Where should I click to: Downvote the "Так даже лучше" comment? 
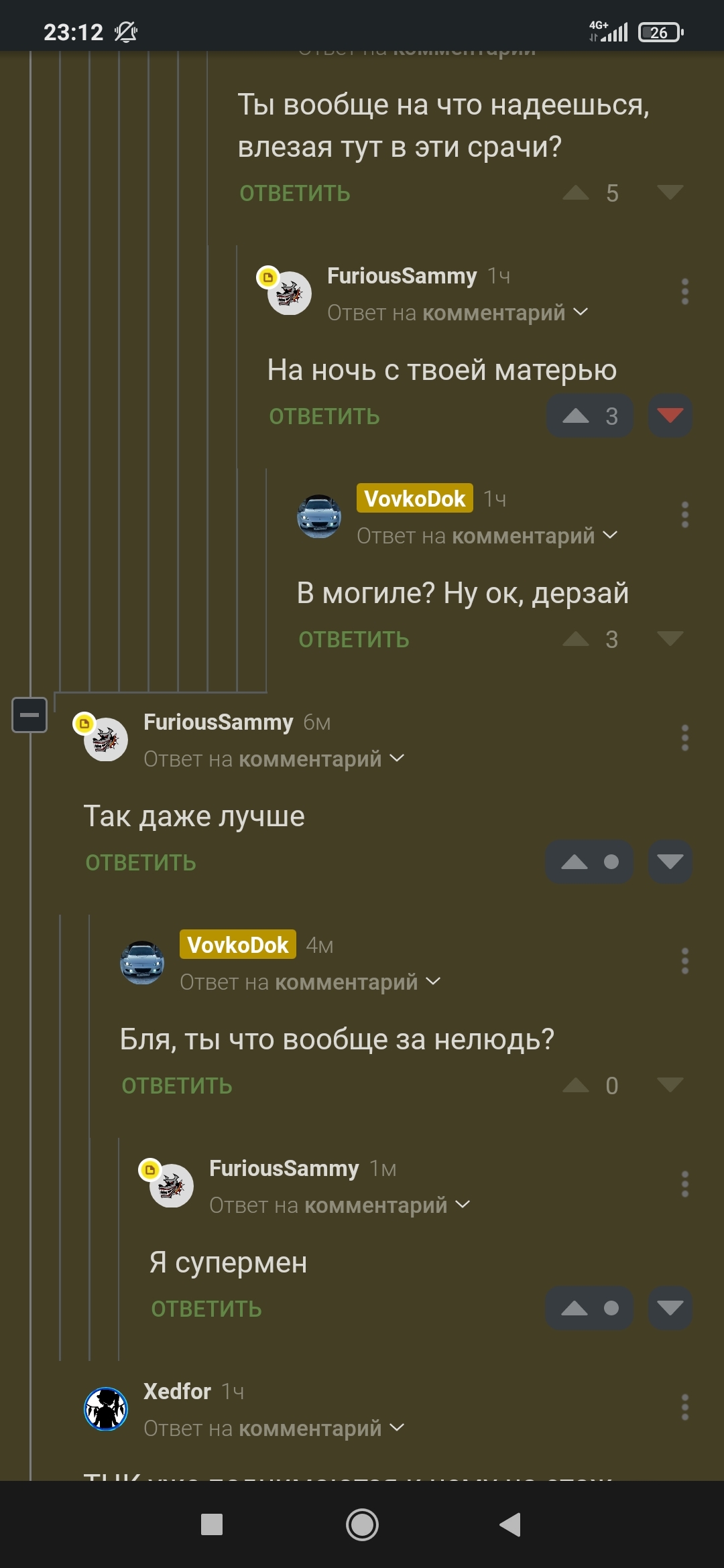point(670,862)
